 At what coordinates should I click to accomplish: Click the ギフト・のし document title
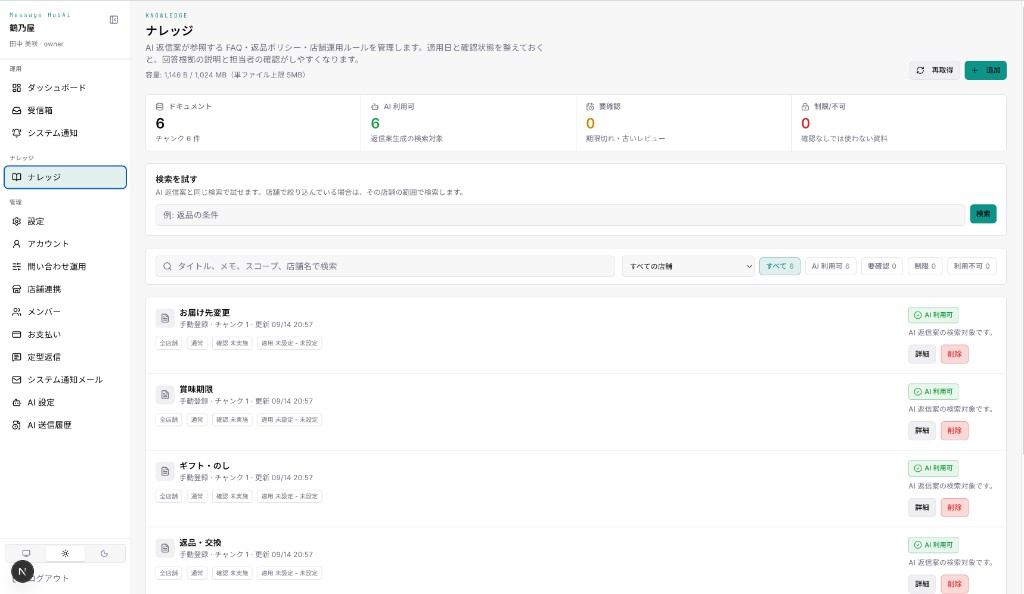click(x=204, y=466)
